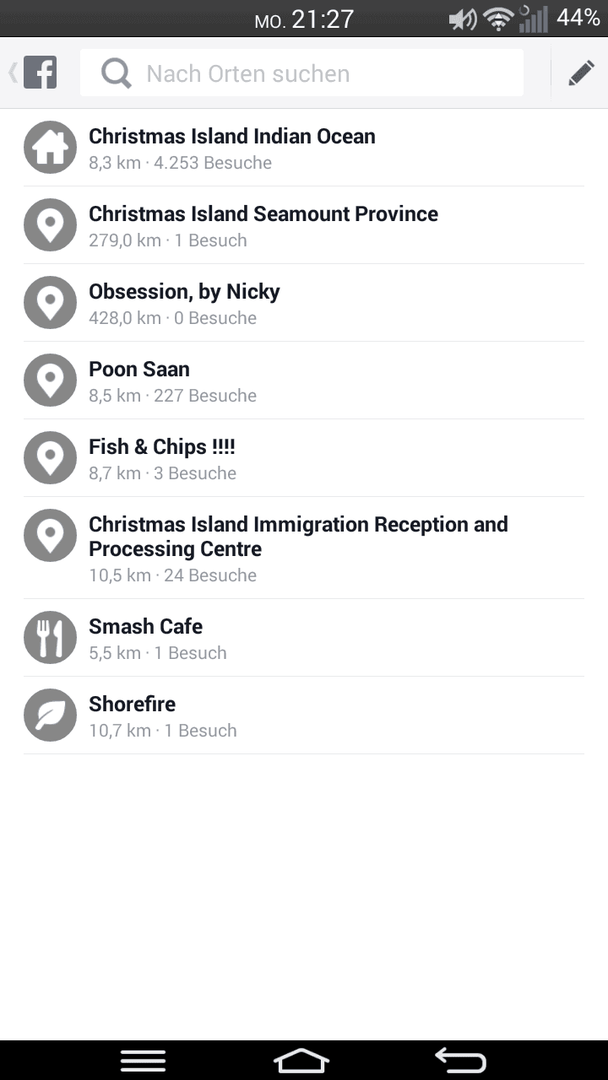The image size is (608, 1080).
Task: Select Christmas Island Seamount Province entry
Action: (x=304, y=225)
